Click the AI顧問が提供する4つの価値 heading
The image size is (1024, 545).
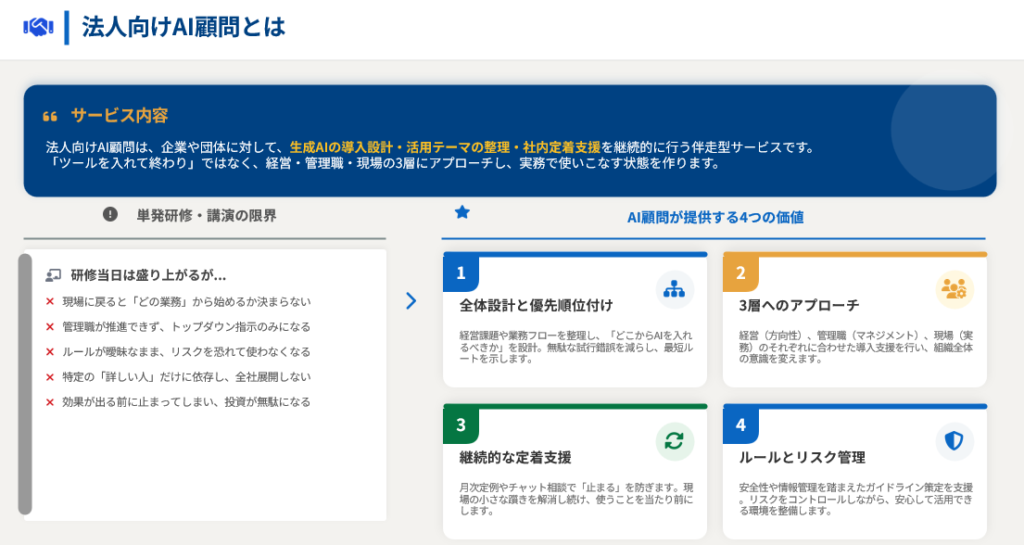(x=715, y=216)
